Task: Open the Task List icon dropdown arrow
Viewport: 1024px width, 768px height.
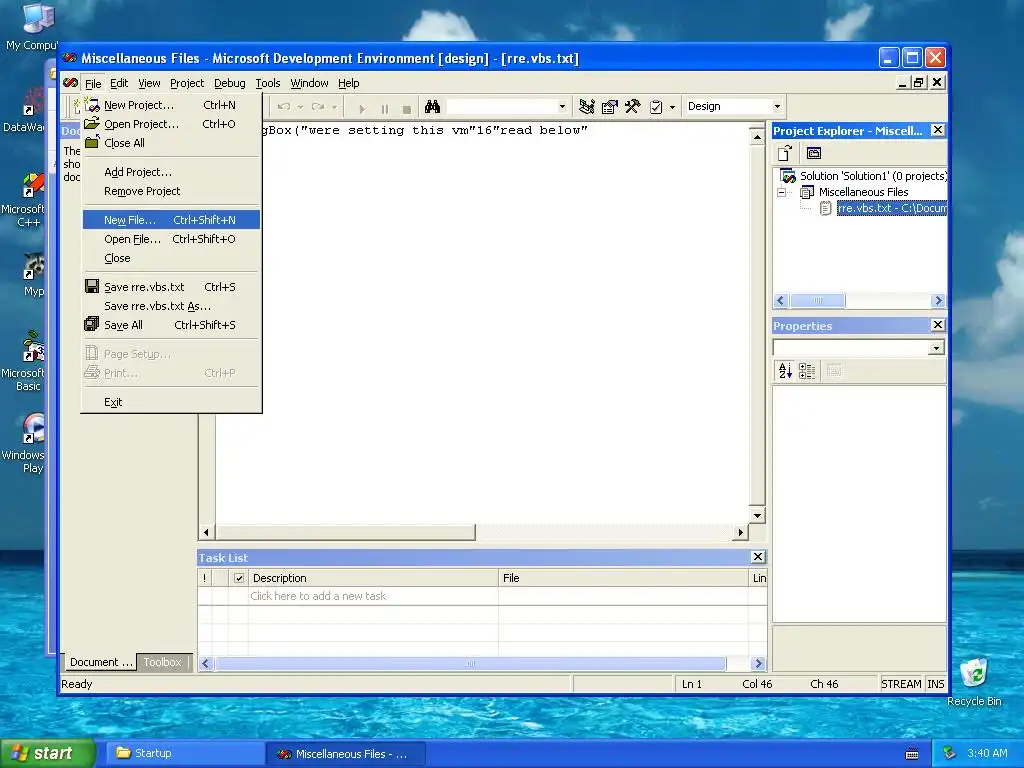Action: click(x=672, y=107)
